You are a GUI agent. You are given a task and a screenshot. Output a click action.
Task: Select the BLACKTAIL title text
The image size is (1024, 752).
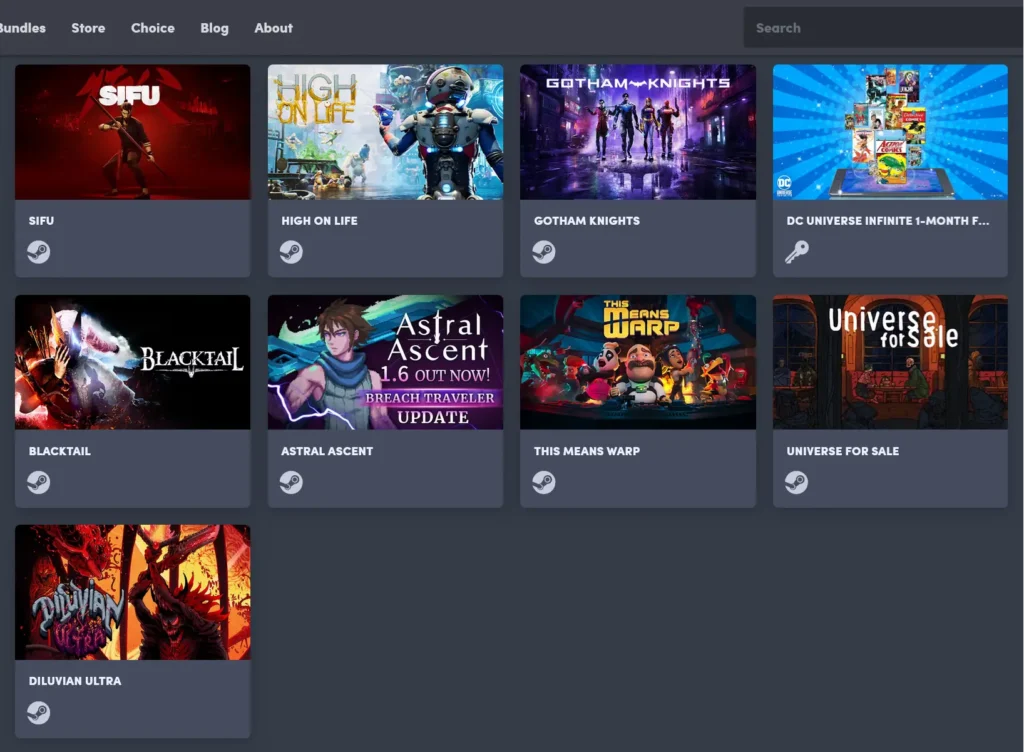pos(59,451)
